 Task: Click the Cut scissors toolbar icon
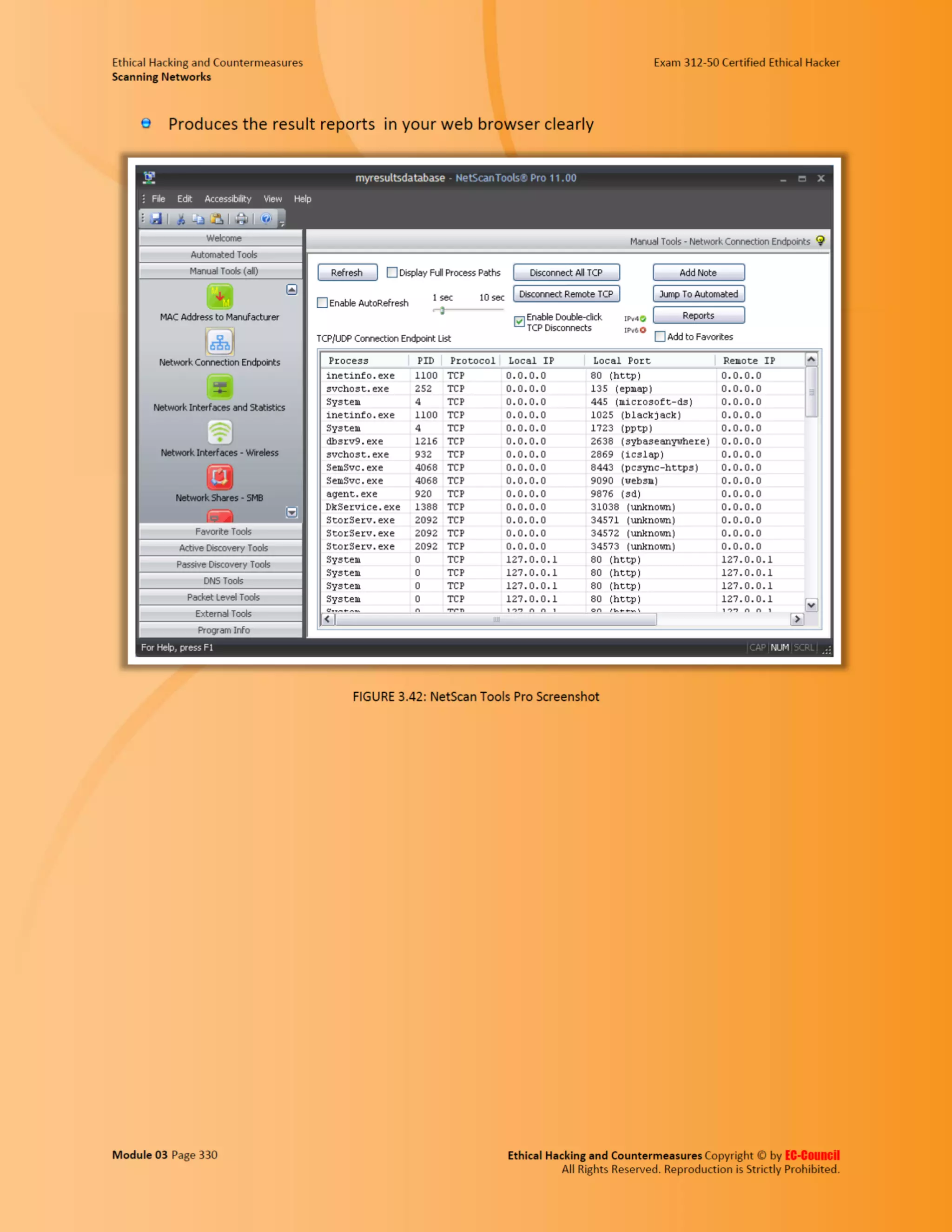point(181,219)
